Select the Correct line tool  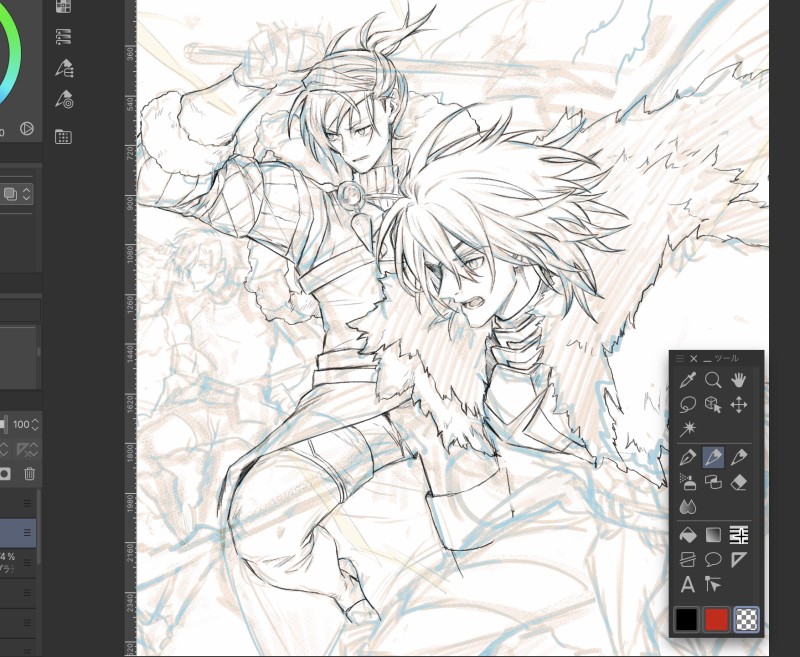point(713,584)
